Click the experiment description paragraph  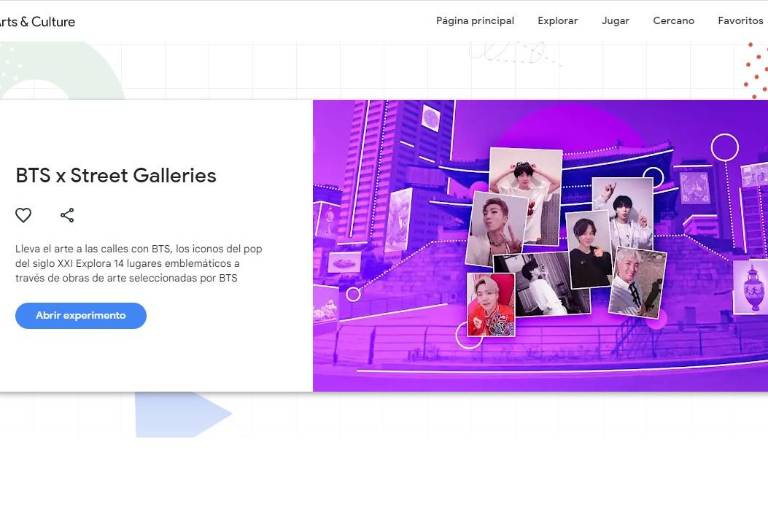[x=139, y=263]
